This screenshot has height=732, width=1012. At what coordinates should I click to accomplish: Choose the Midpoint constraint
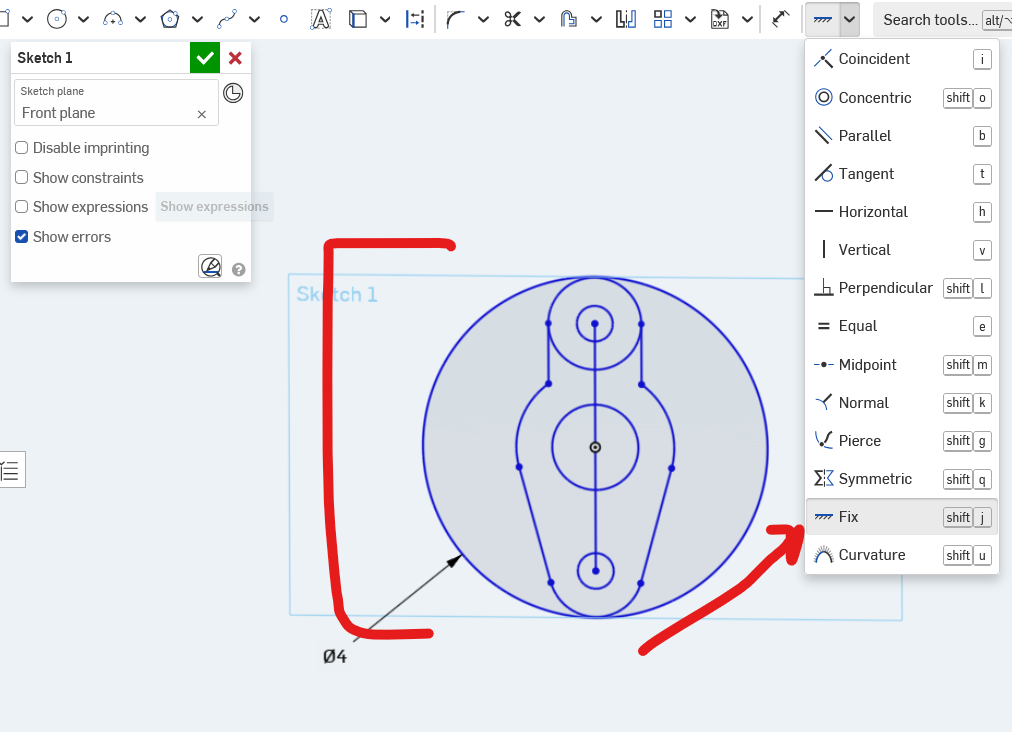(x=902, y=365)
